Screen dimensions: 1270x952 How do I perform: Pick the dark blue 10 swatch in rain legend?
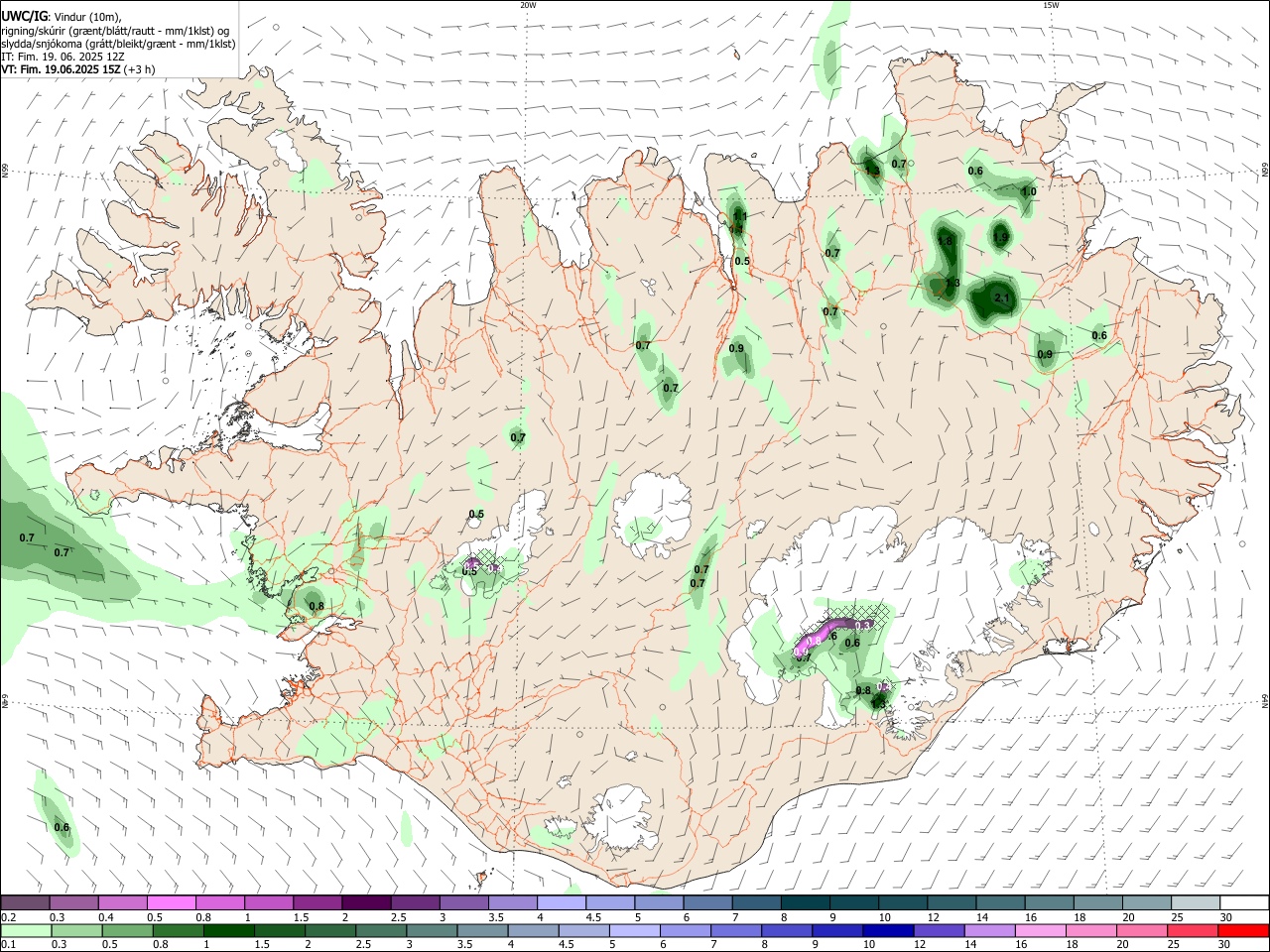[887, 930]
